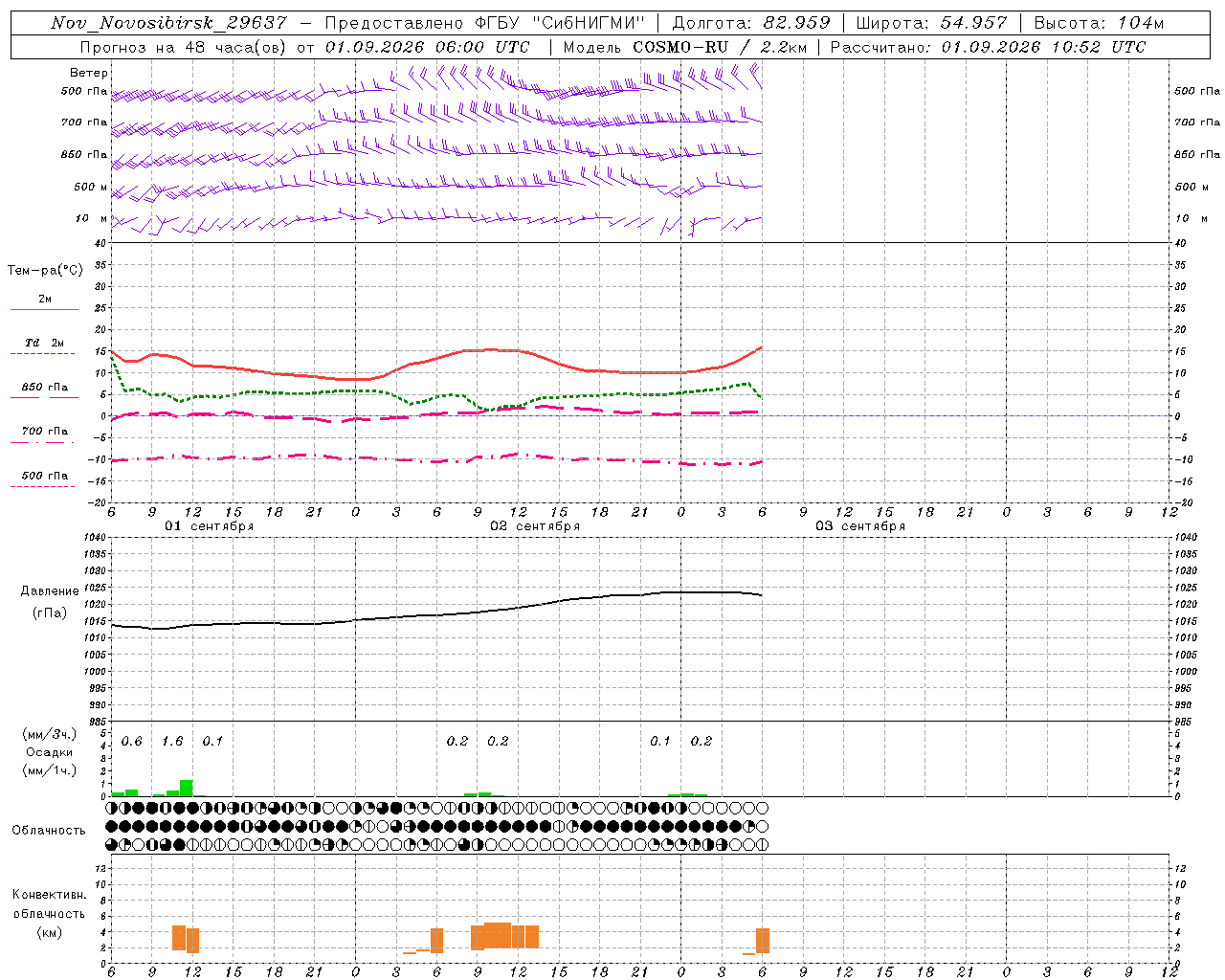The width and height of the screenshot is (1225, 980).
Task: Select the 0.6 precipitation amount value
Action: pos(131,742)
